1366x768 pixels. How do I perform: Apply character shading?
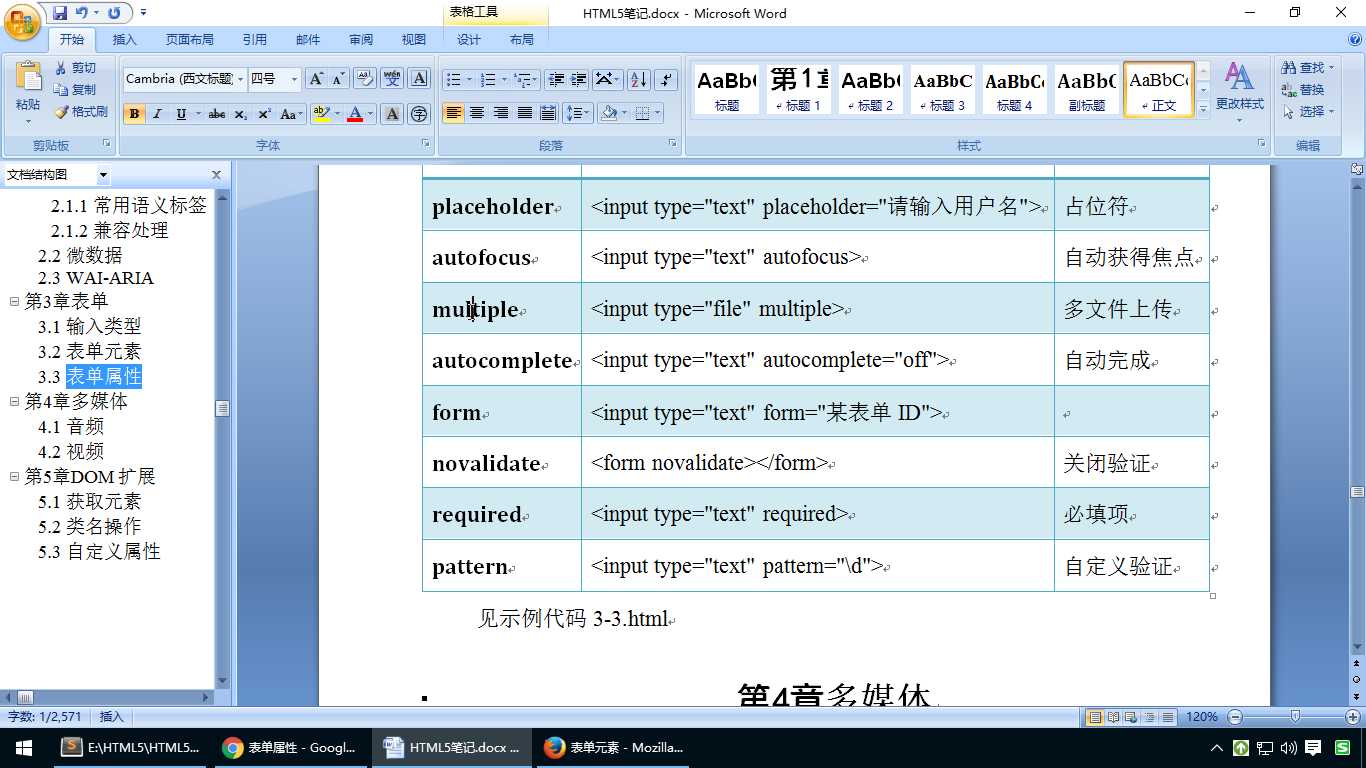point(393,114)
